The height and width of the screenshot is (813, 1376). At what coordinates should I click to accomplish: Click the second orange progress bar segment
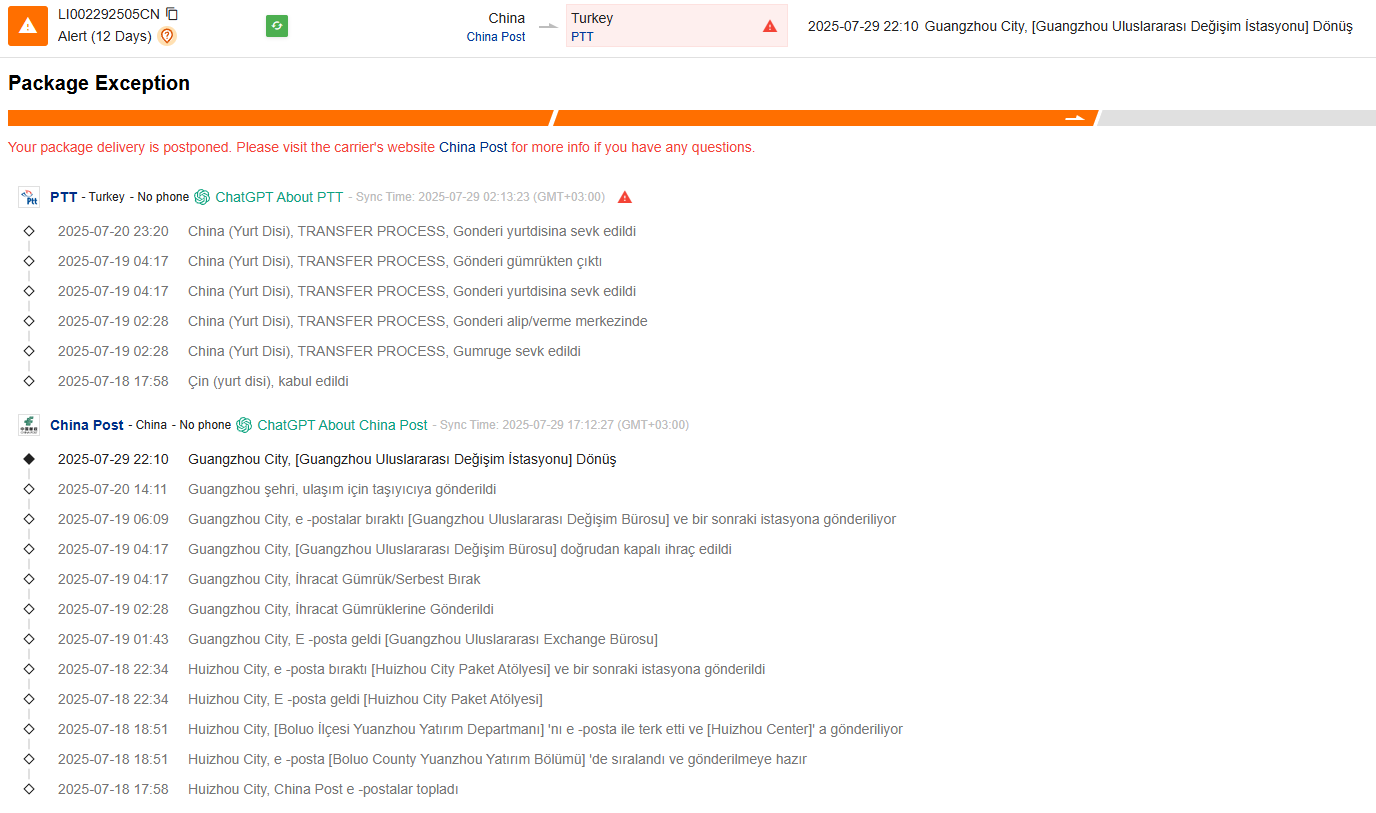point(826,118)
